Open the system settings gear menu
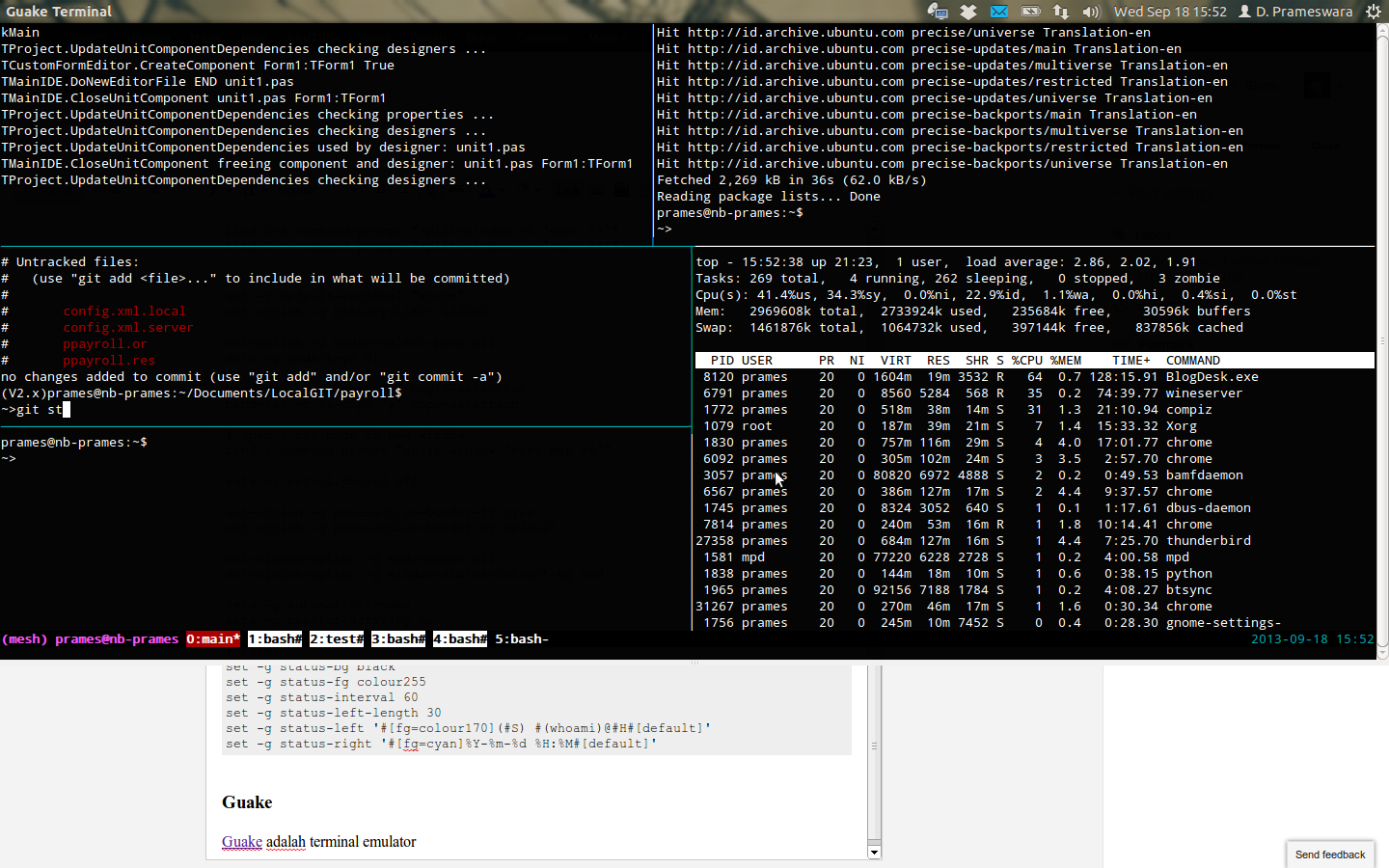 pyautogui.click(x=1374, y=12)
